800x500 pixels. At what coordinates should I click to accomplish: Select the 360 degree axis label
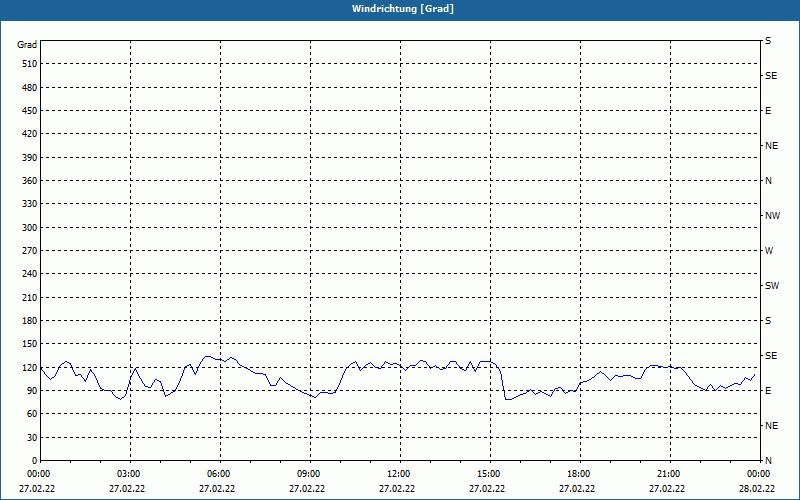[x=30, y=181]
